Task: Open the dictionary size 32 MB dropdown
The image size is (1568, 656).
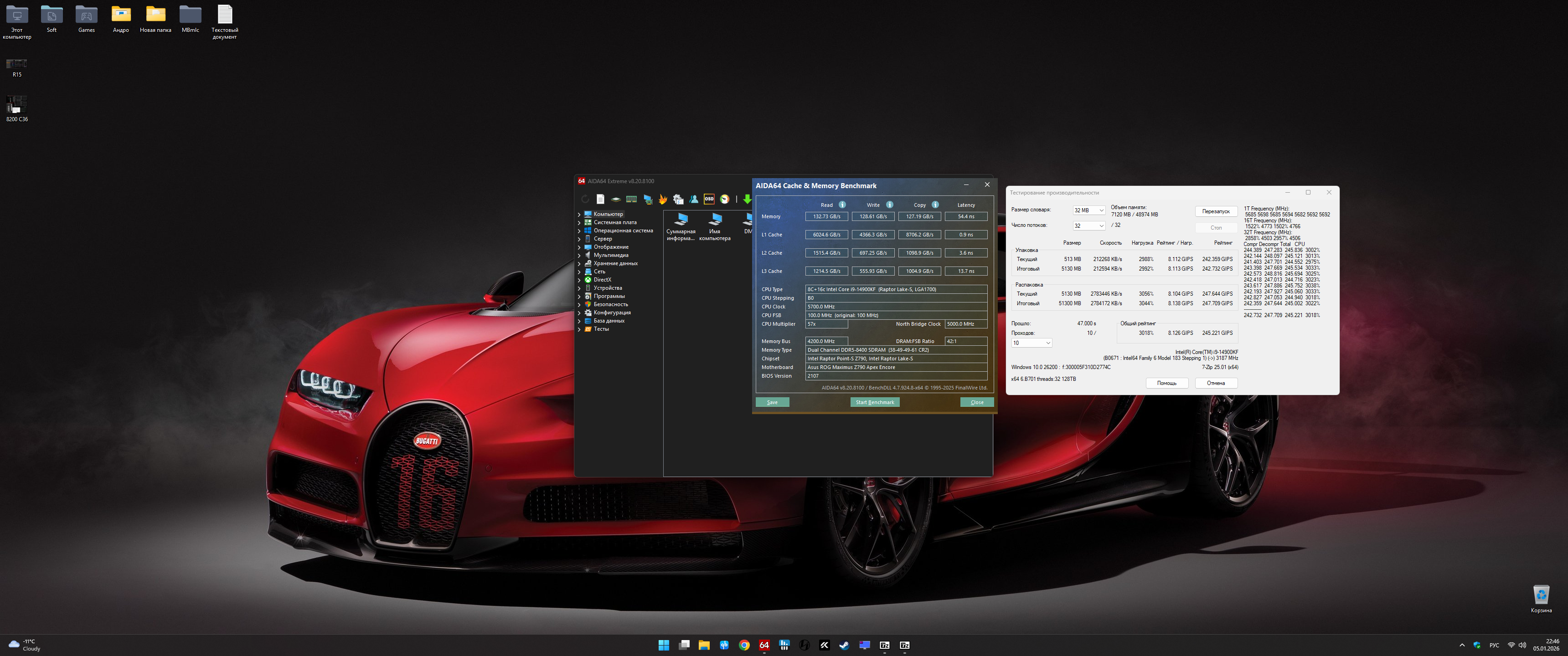Action: click(x=1089, y=210)
